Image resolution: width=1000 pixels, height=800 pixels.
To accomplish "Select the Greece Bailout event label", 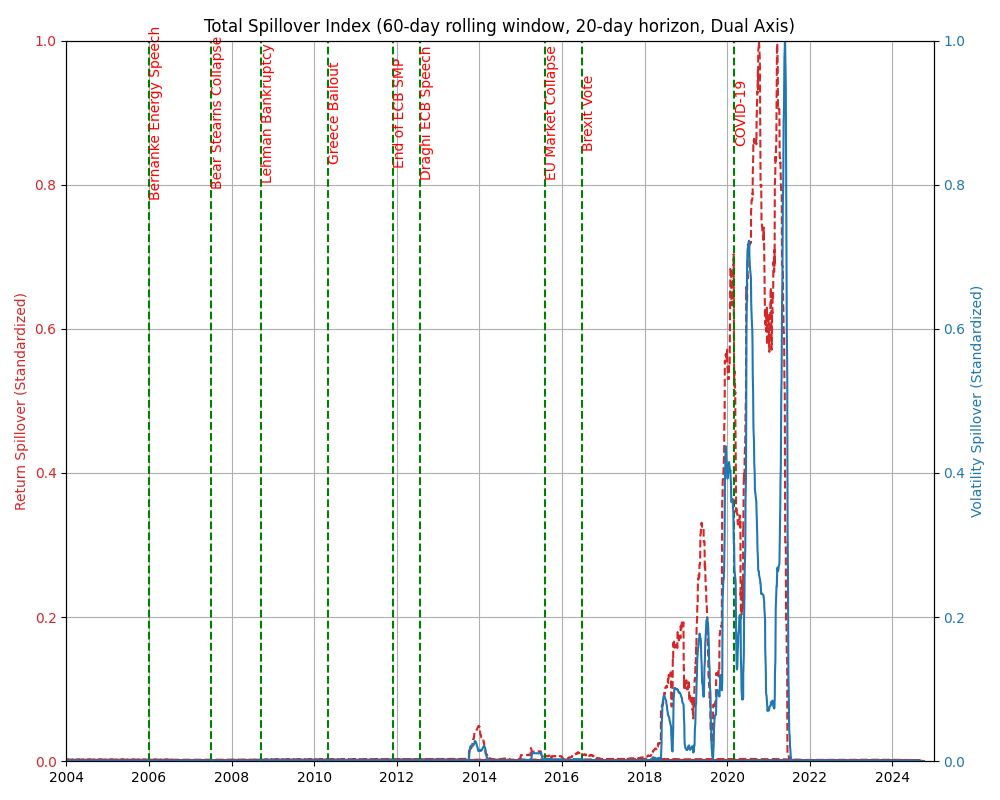I will (x=335, y=113).
